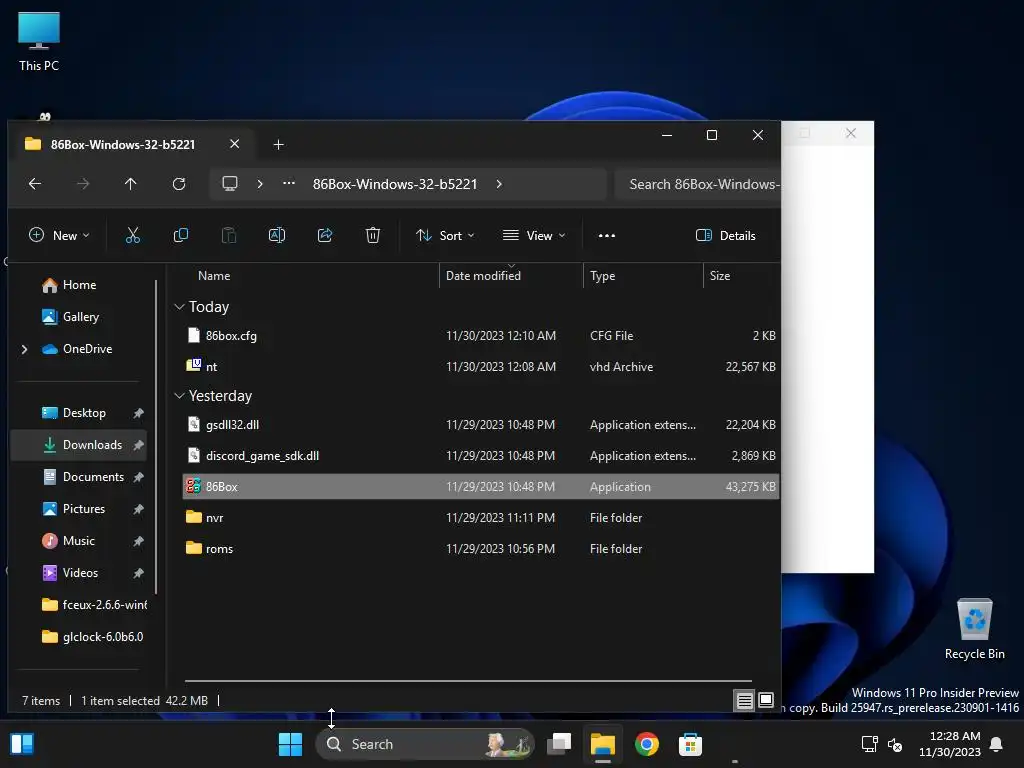The height and width of the screenshot is (768, 1024).
Task: Open the Documents quick access folder
Action: 93,477
